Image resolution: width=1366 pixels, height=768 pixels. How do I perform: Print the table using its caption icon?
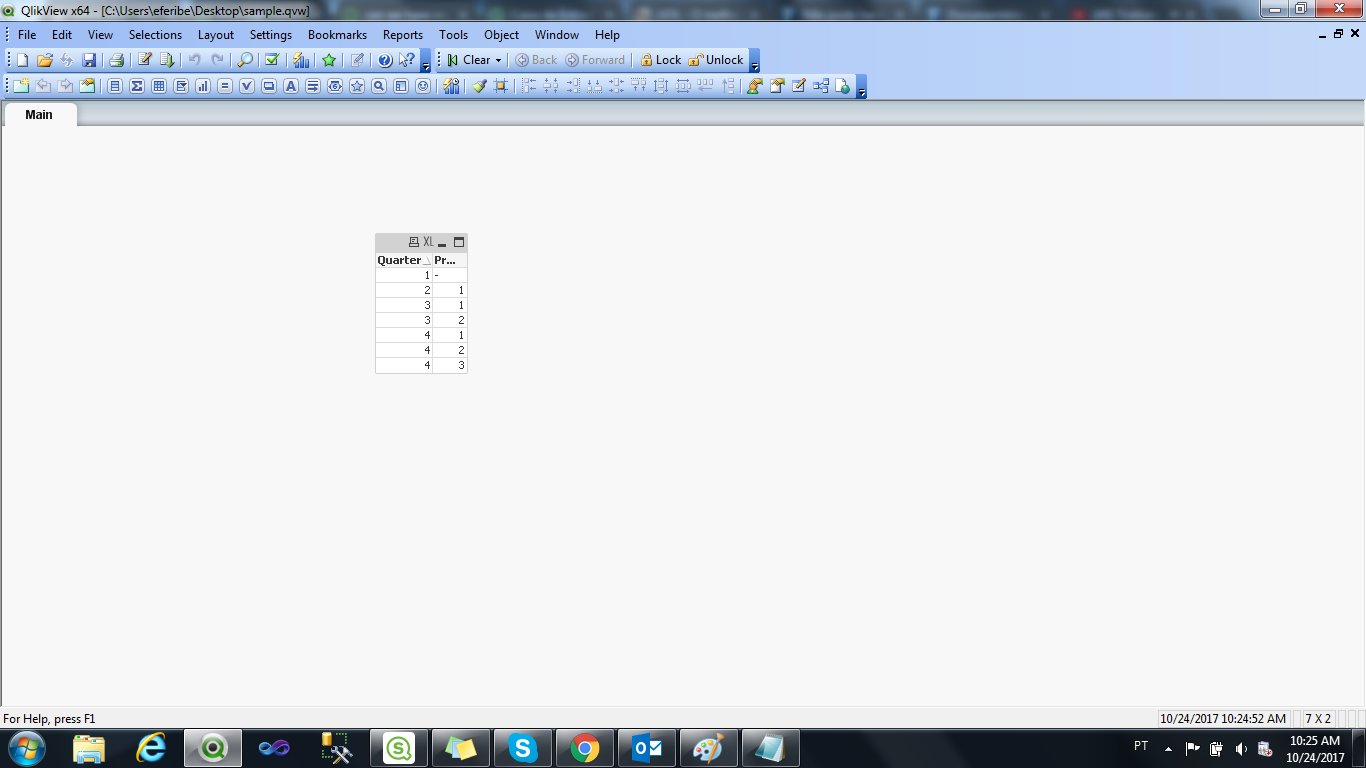pos(414,242)
